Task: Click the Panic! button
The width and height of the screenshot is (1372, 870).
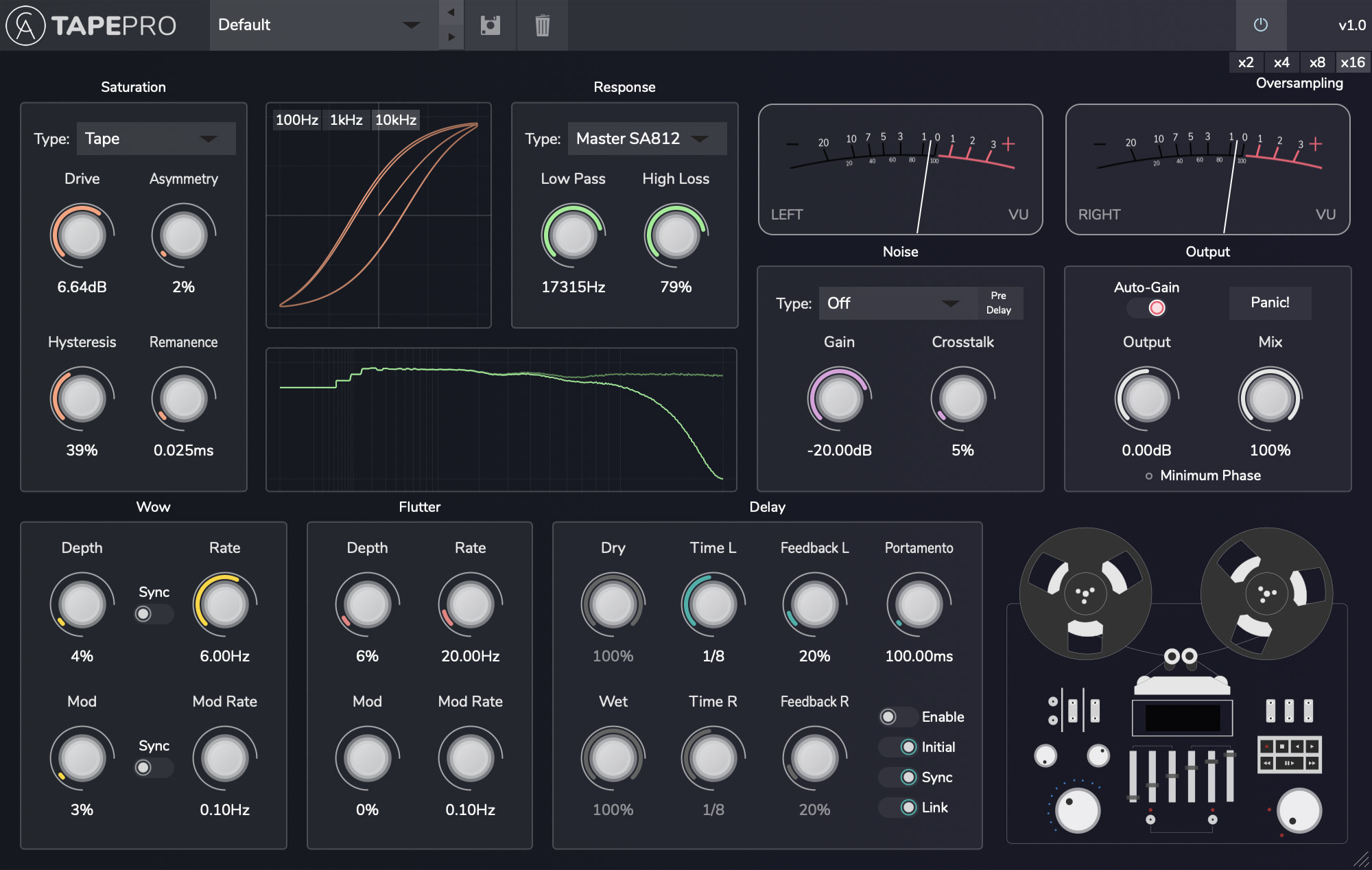Action: tap(1270, 303)
